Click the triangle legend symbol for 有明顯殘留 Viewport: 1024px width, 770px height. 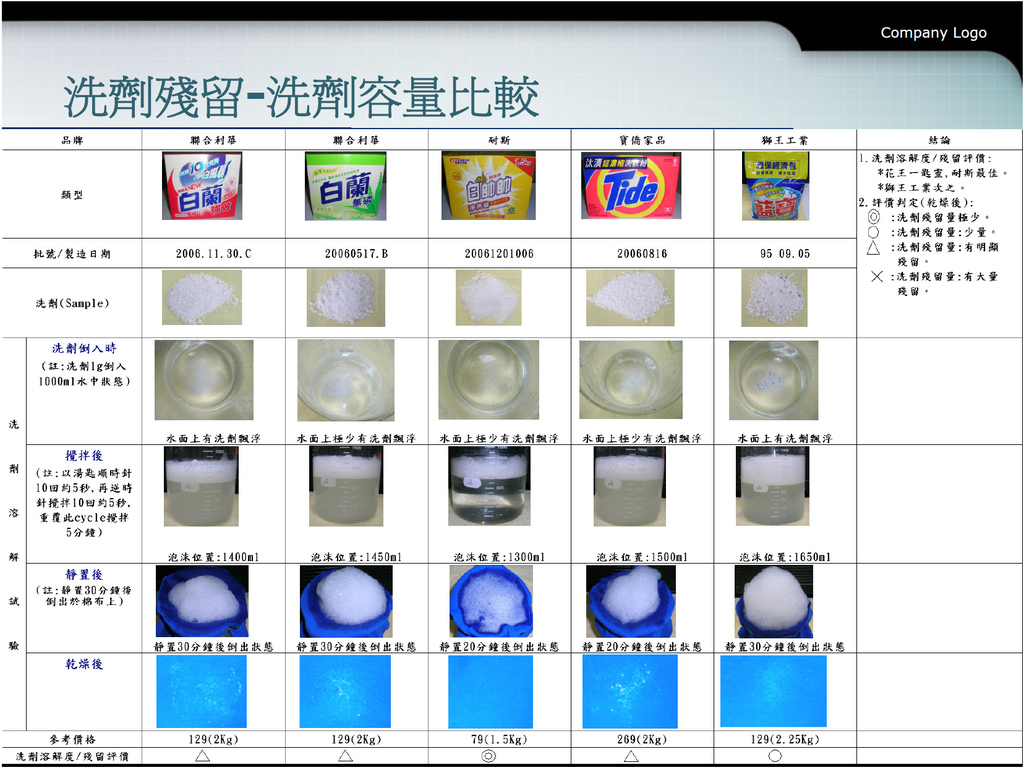(x=874, y=248)
